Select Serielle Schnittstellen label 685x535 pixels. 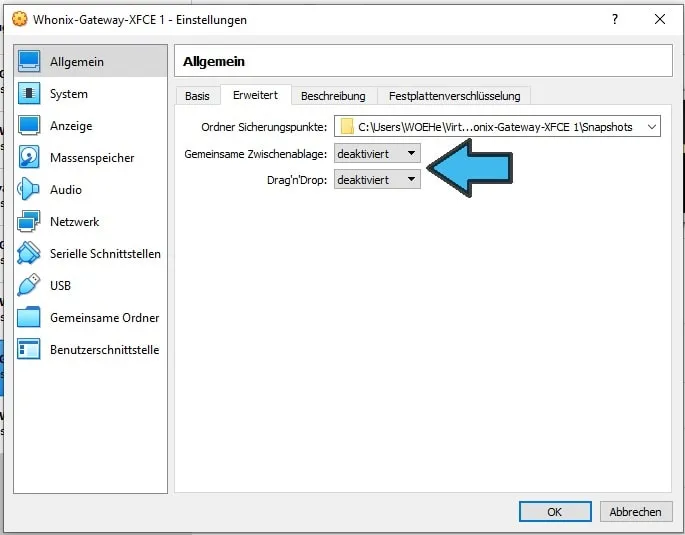click(105, 254)
